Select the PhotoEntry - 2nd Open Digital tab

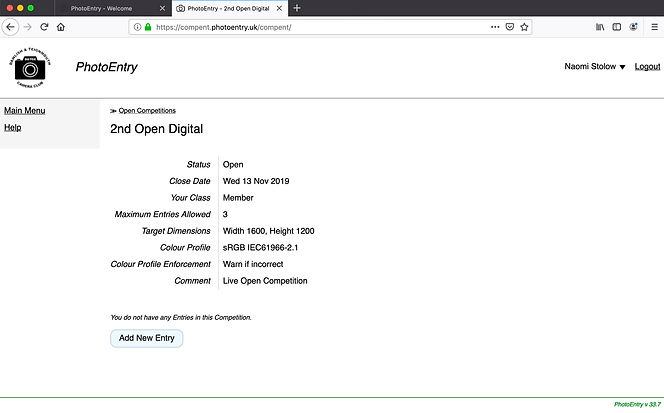[x=228, y=8]
